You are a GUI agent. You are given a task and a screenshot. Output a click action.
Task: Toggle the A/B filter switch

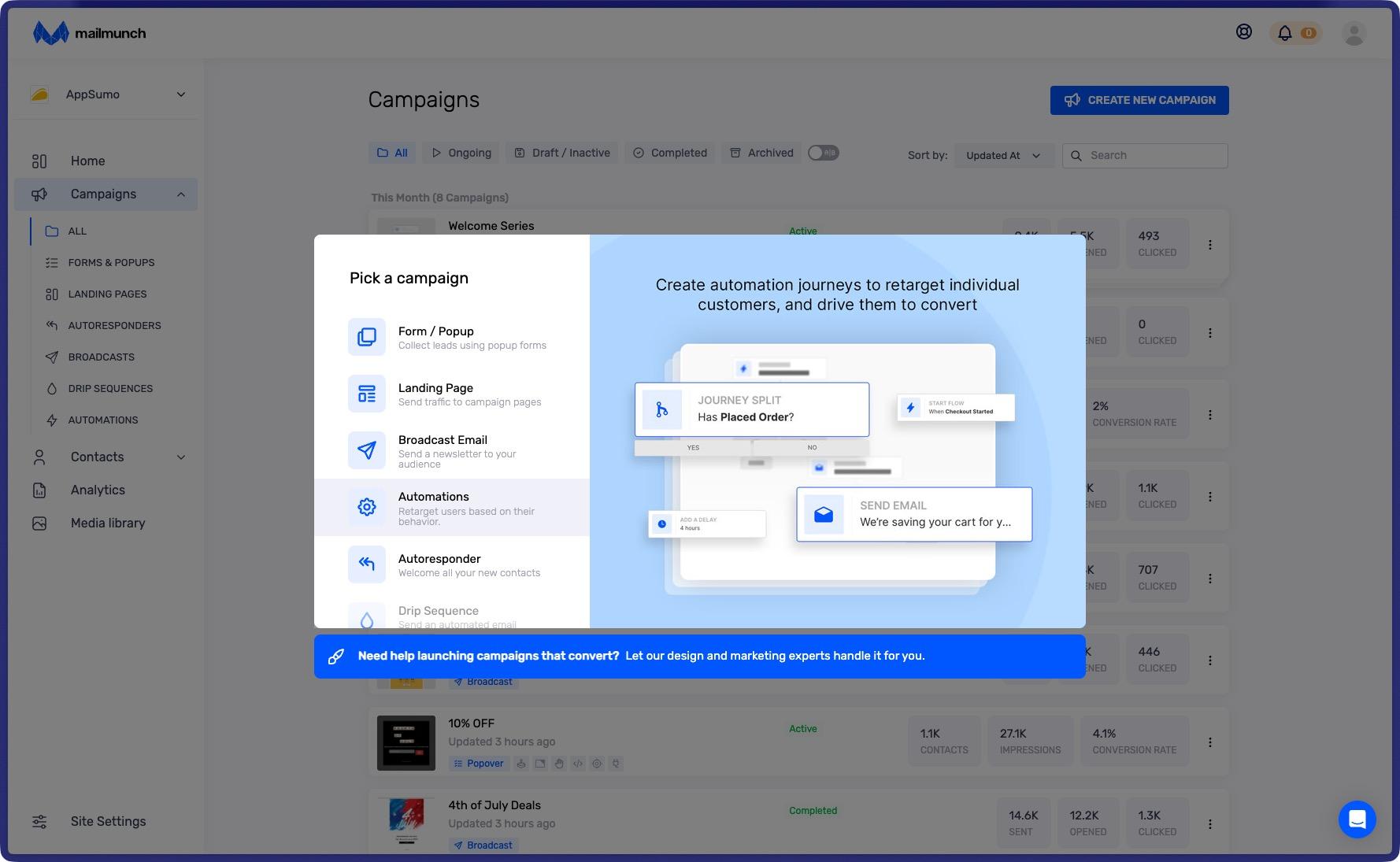point(824,153)
